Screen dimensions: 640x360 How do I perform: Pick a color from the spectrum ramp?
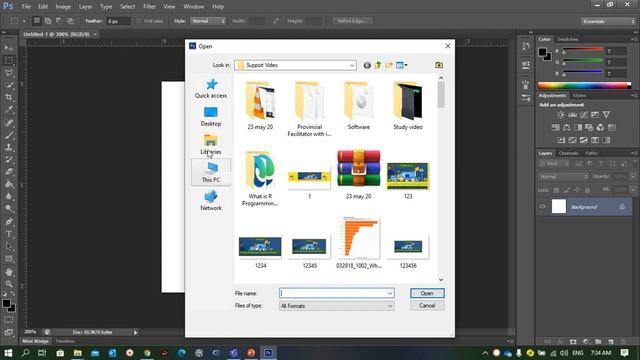pos(584,85)
